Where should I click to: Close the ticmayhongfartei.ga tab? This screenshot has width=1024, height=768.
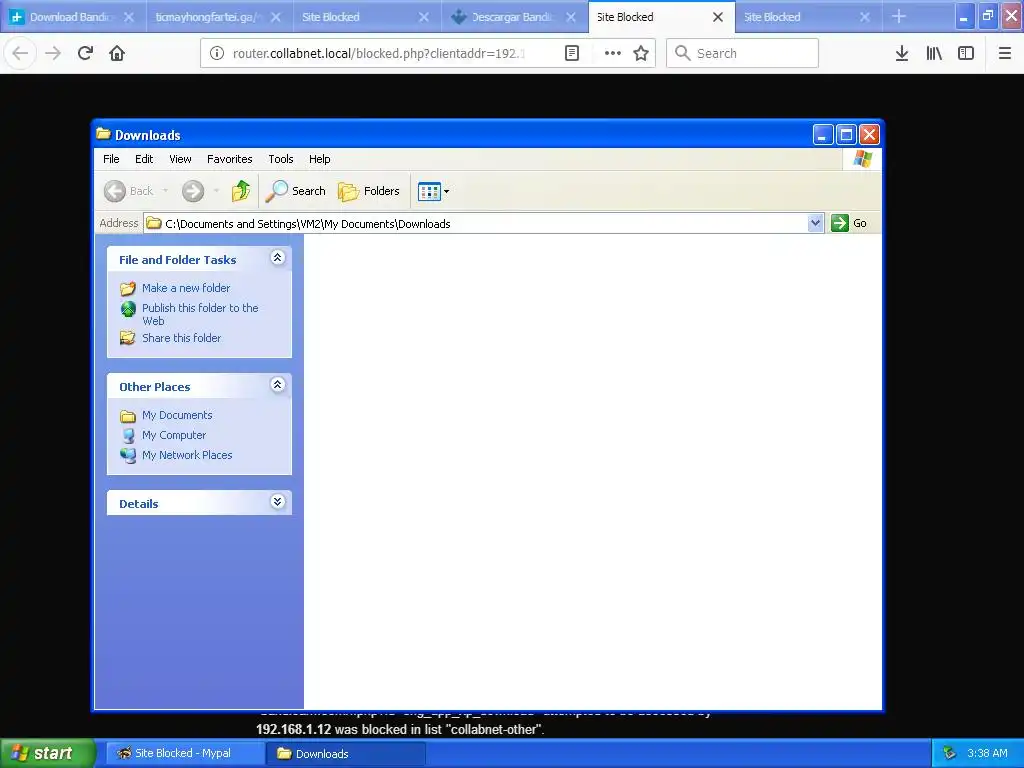click(x=276, y=17)
